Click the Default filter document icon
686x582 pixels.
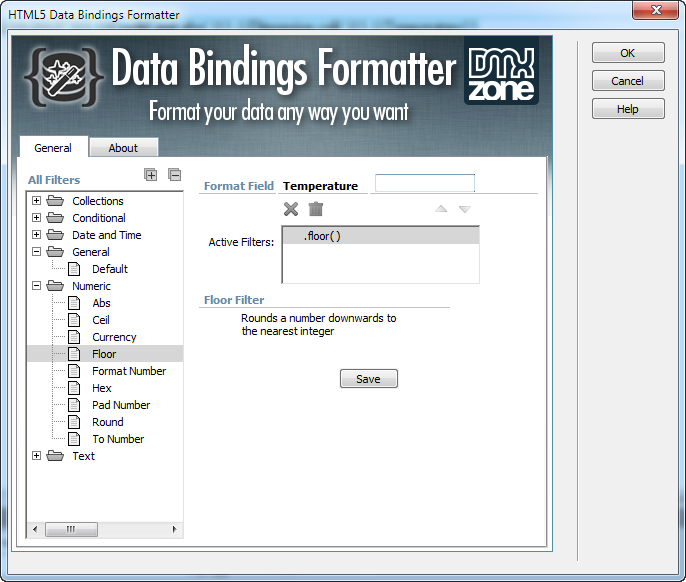click(x=74, y=269)
